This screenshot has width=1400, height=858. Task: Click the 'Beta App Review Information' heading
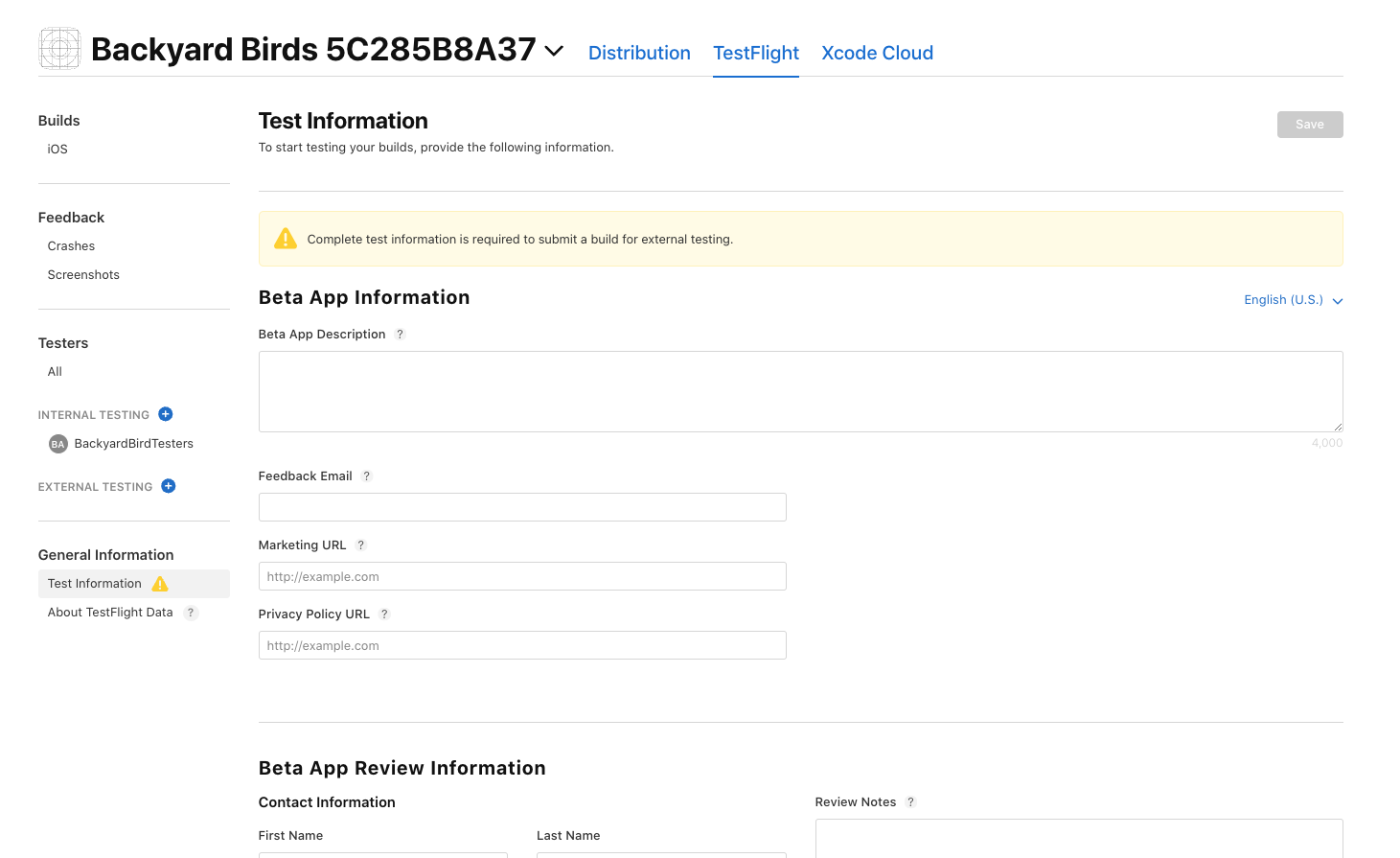click(402, 768)
